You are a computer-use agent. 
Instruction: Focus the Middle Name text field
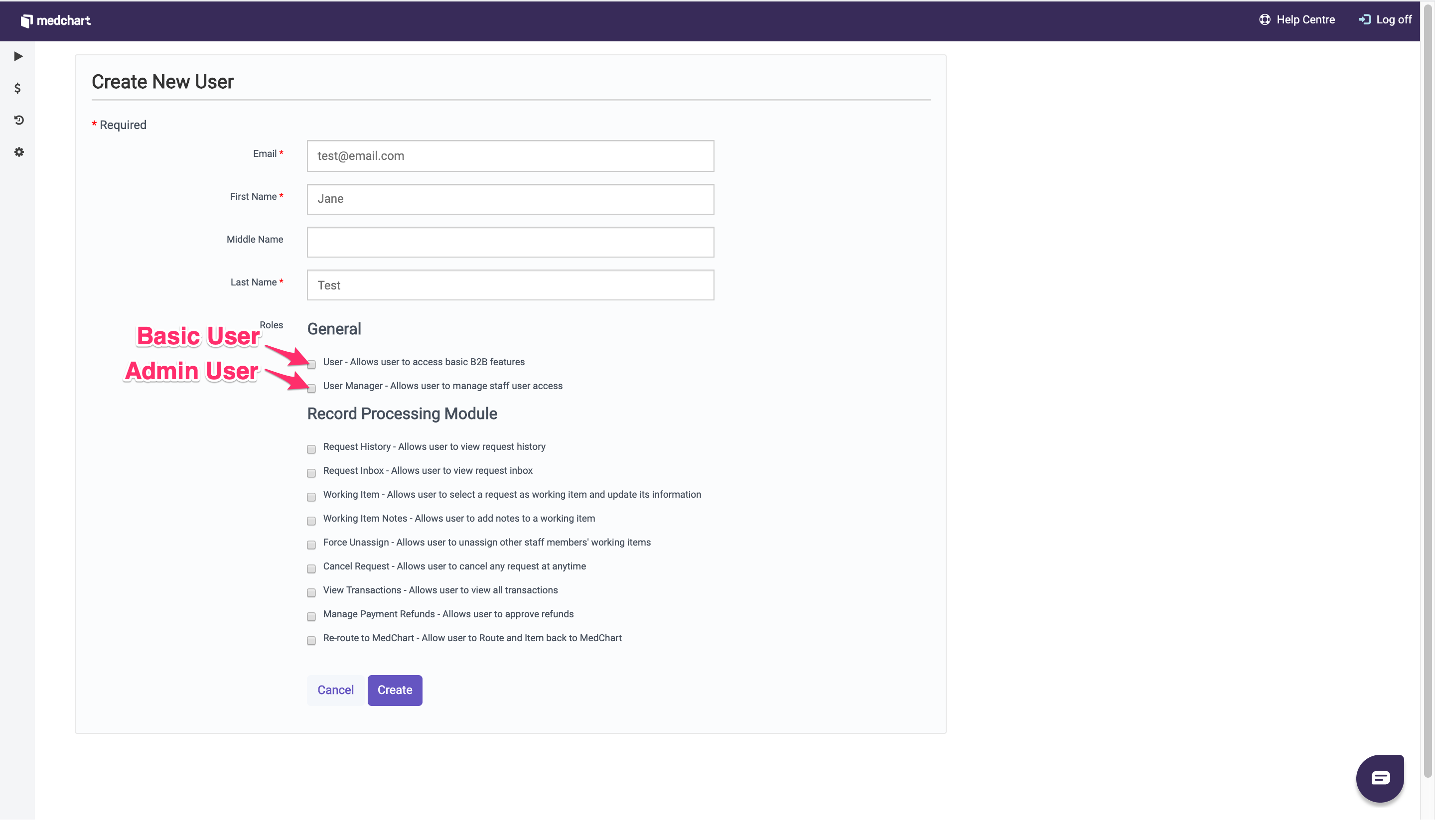coord(510,242)
